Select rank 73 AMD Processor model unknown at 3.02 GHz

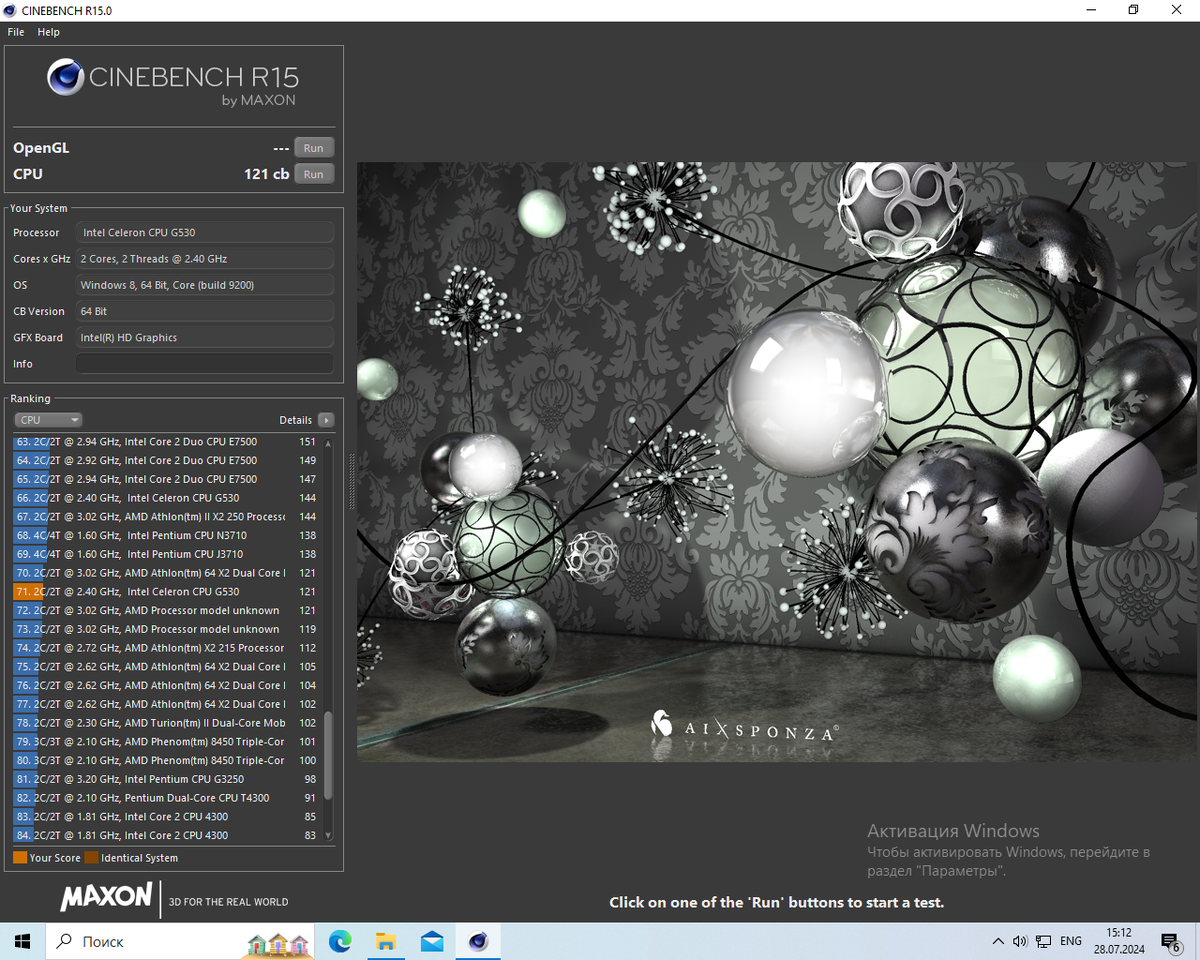pyautogui.click(x=168, y=629)
